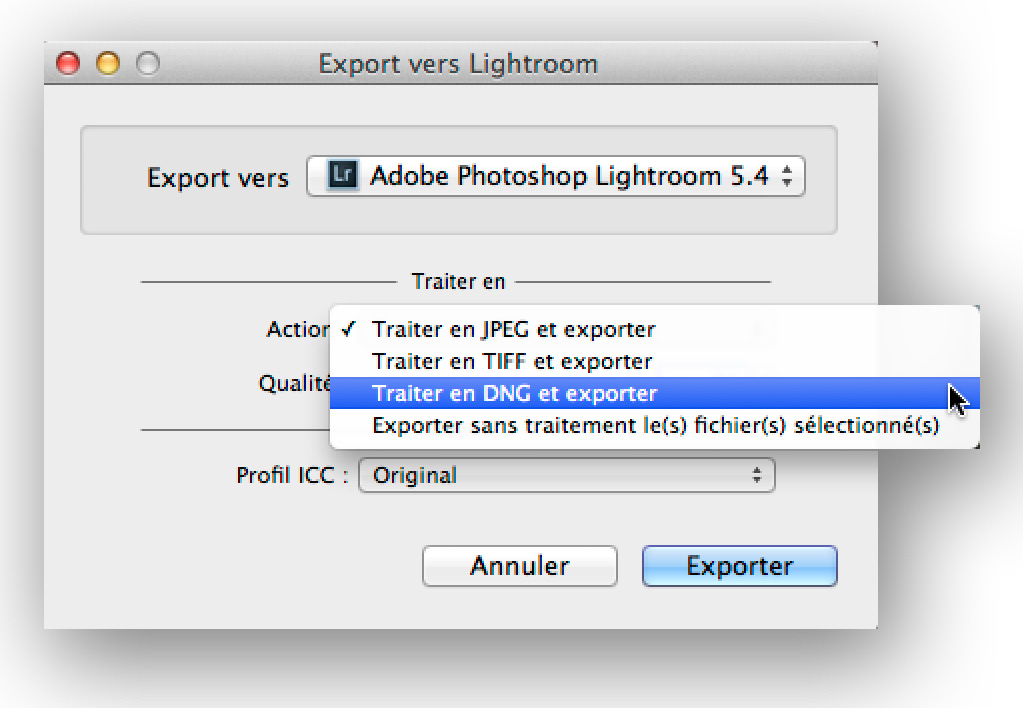This screenshot has height=708, width=1023.
Task: Click the Qualité label
Action: tap(295, 382)
